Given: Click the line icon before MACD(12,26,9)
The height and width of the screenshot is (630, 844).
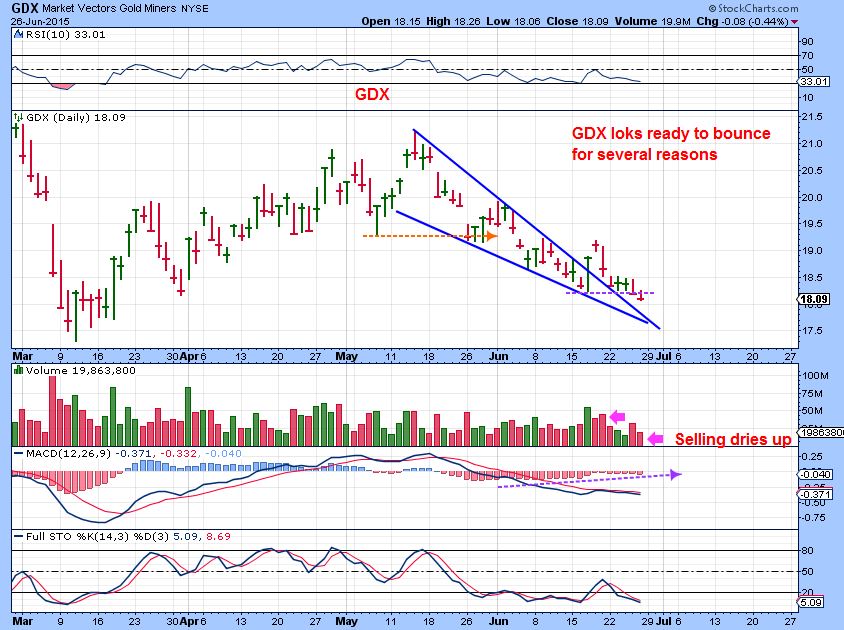Looking at the screenshot, I should (18, 453).
